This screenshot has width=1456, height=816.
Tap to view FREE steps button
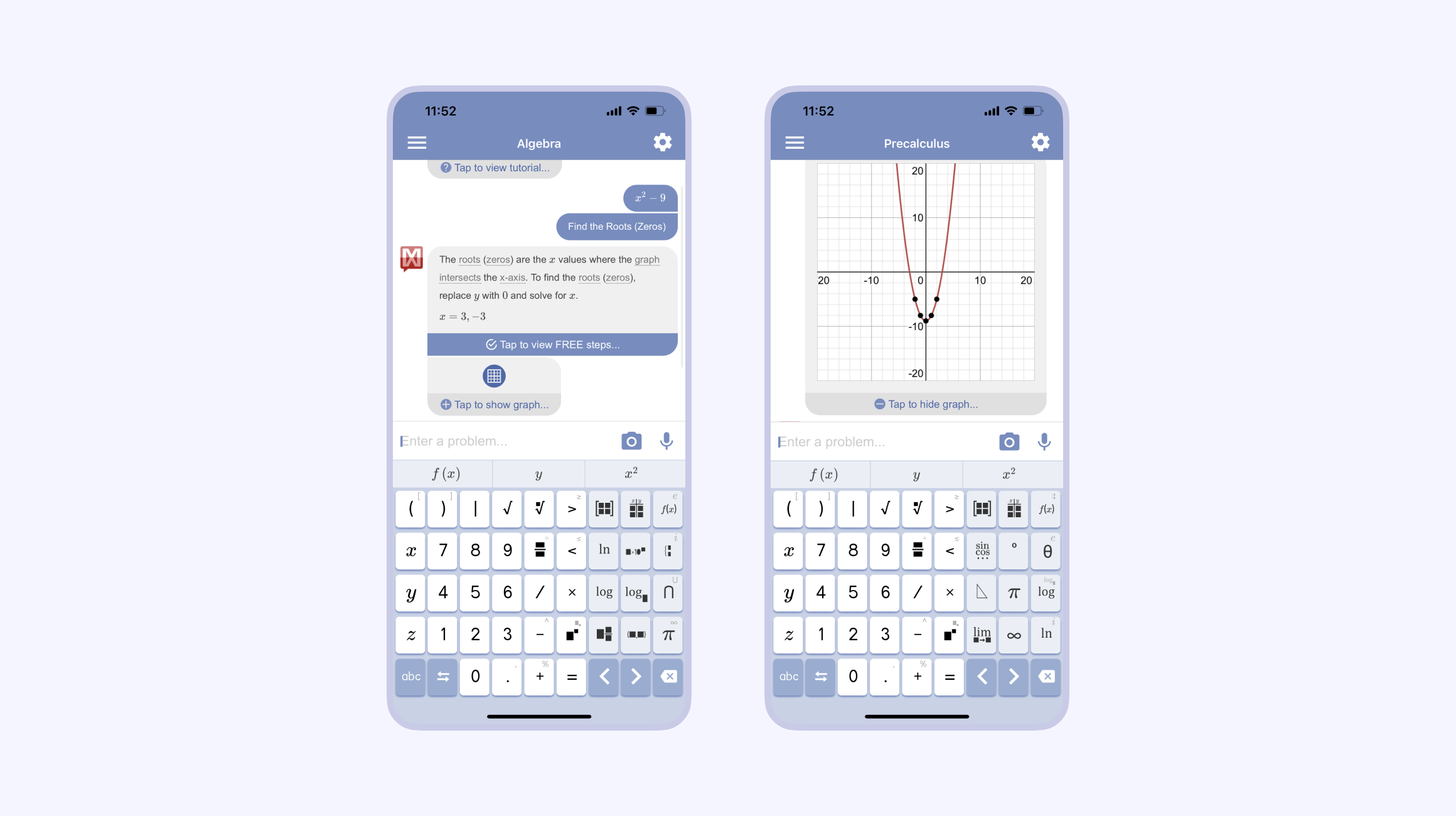point(550,344)
